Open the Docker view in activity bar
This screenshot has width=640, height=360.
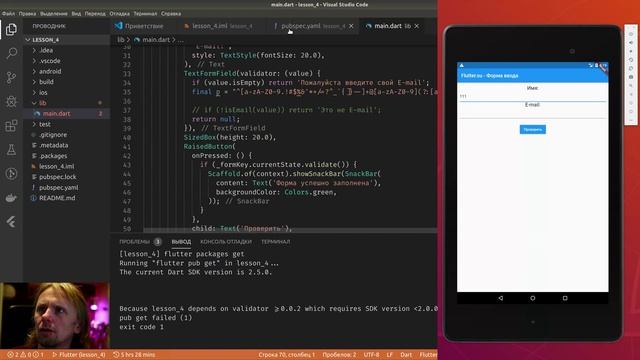11,198
